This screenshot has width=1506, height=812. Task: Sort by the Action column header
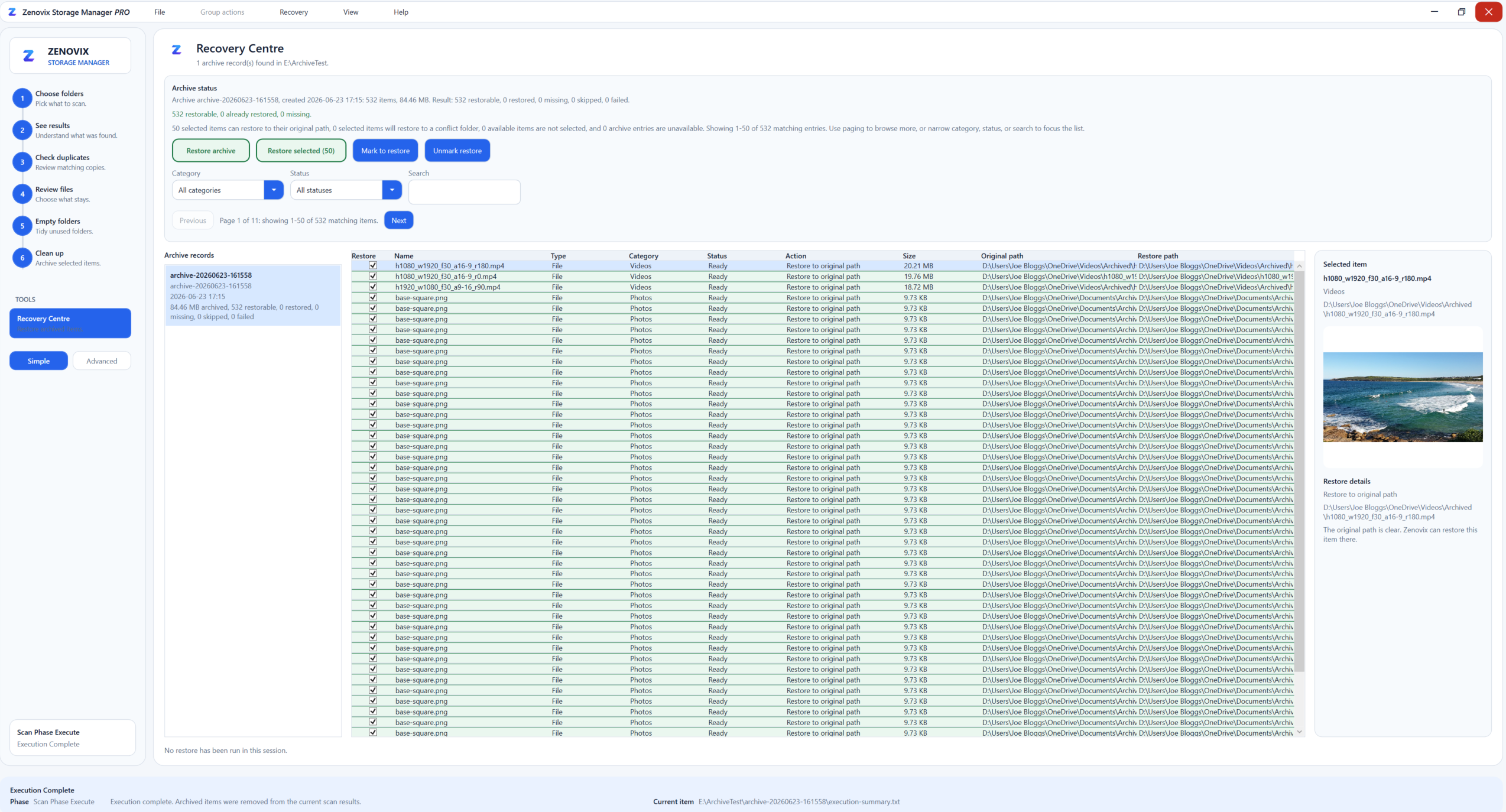pyautogui.click(x=796, y=255)
